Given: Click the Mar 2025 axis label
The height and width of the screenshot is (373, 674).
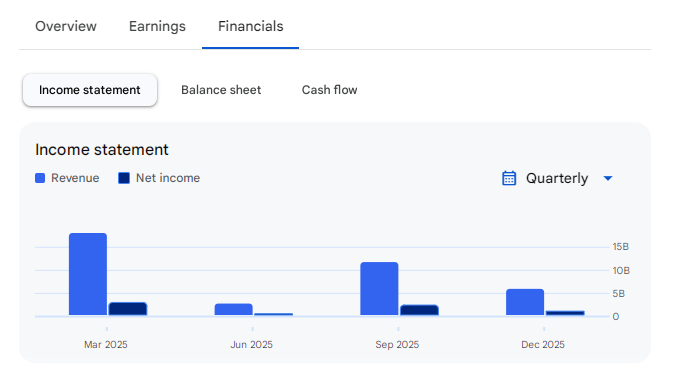Looking at the screenshot, I should pos(106,345).
